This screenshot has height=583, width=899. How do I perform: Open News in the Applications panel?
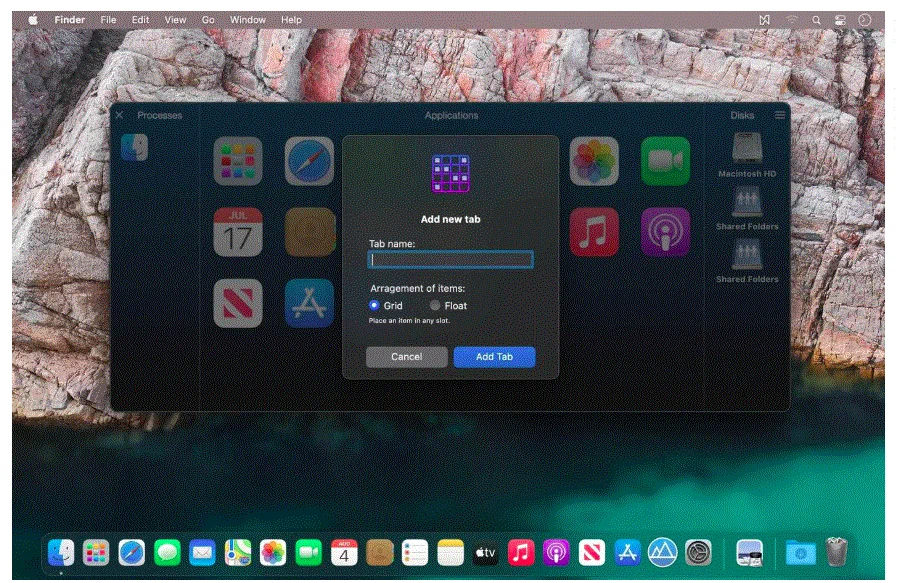(238, 303)
